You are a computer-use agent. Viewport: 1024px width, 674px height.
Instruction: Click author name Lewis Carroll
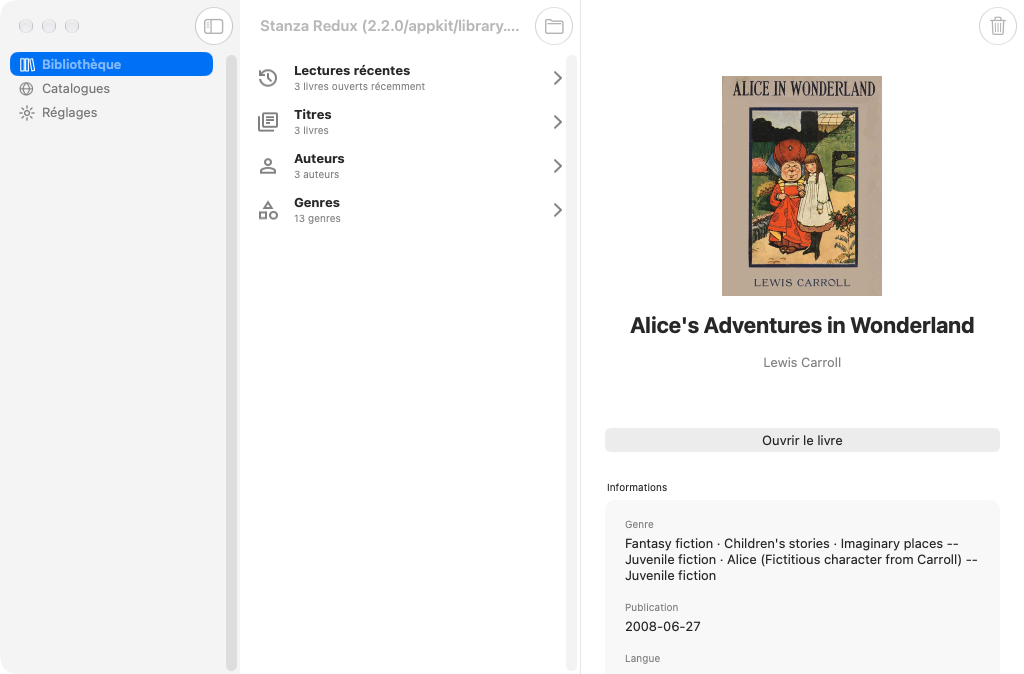click(802, 362)
